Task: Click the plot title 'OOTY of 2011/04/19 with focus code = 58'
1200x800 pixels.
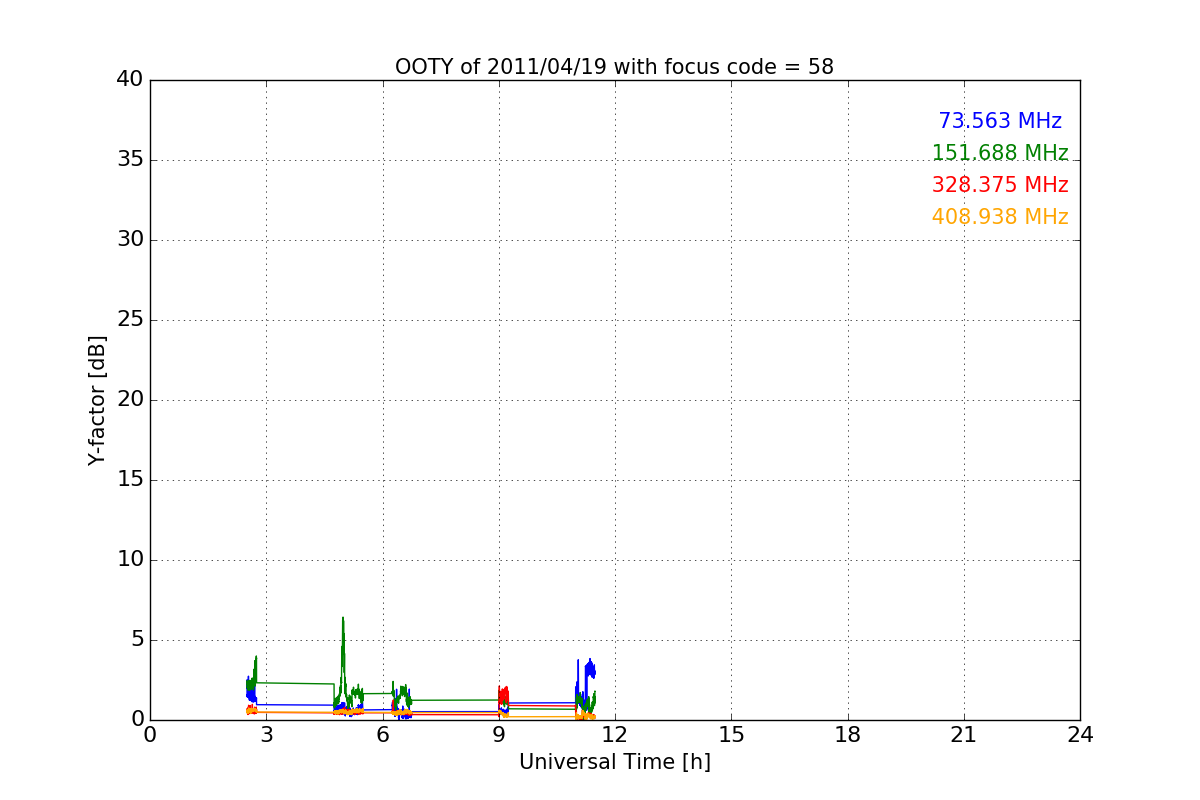Action: pos(614,67)
